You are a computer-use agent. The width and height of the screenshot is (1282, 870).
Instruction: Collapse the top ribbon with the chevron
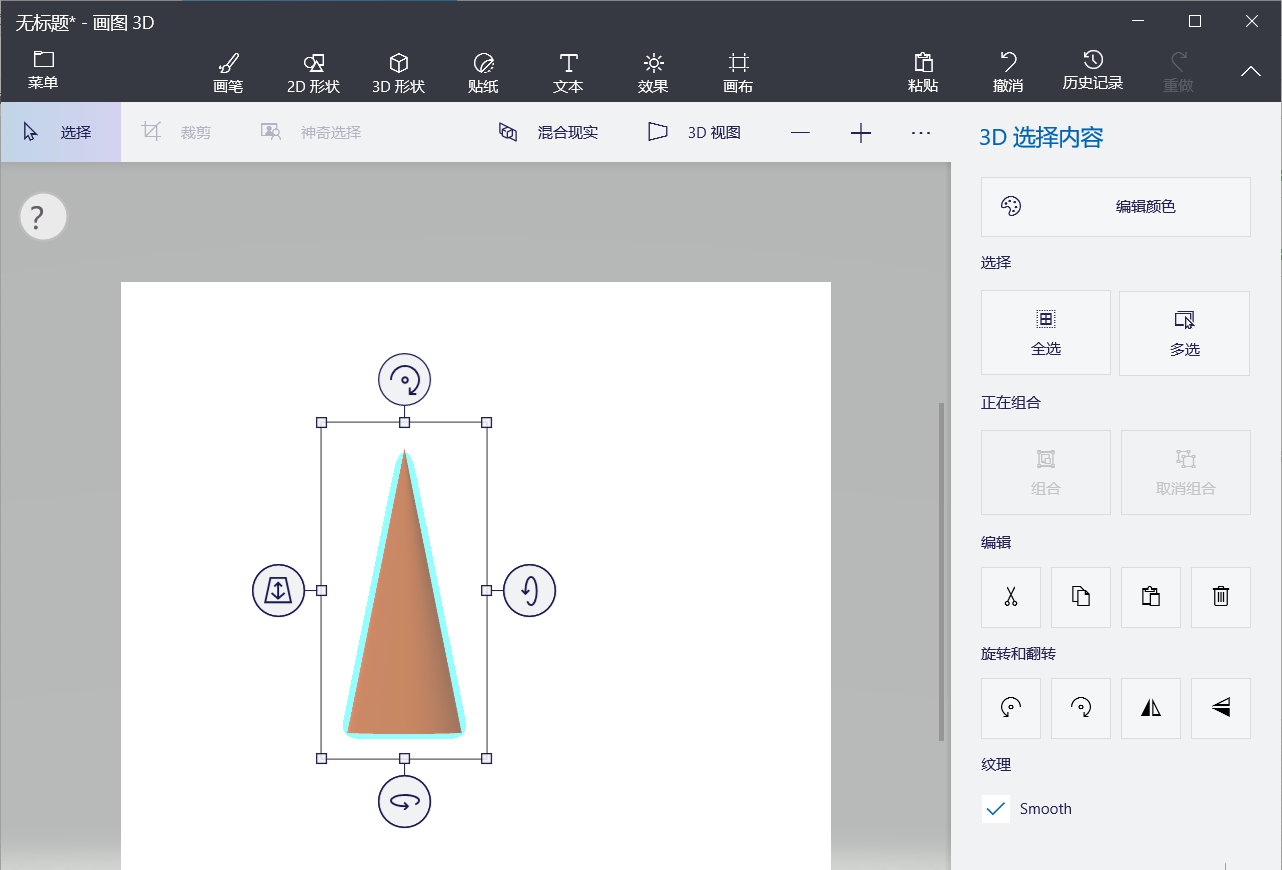tap(1251, 71)
